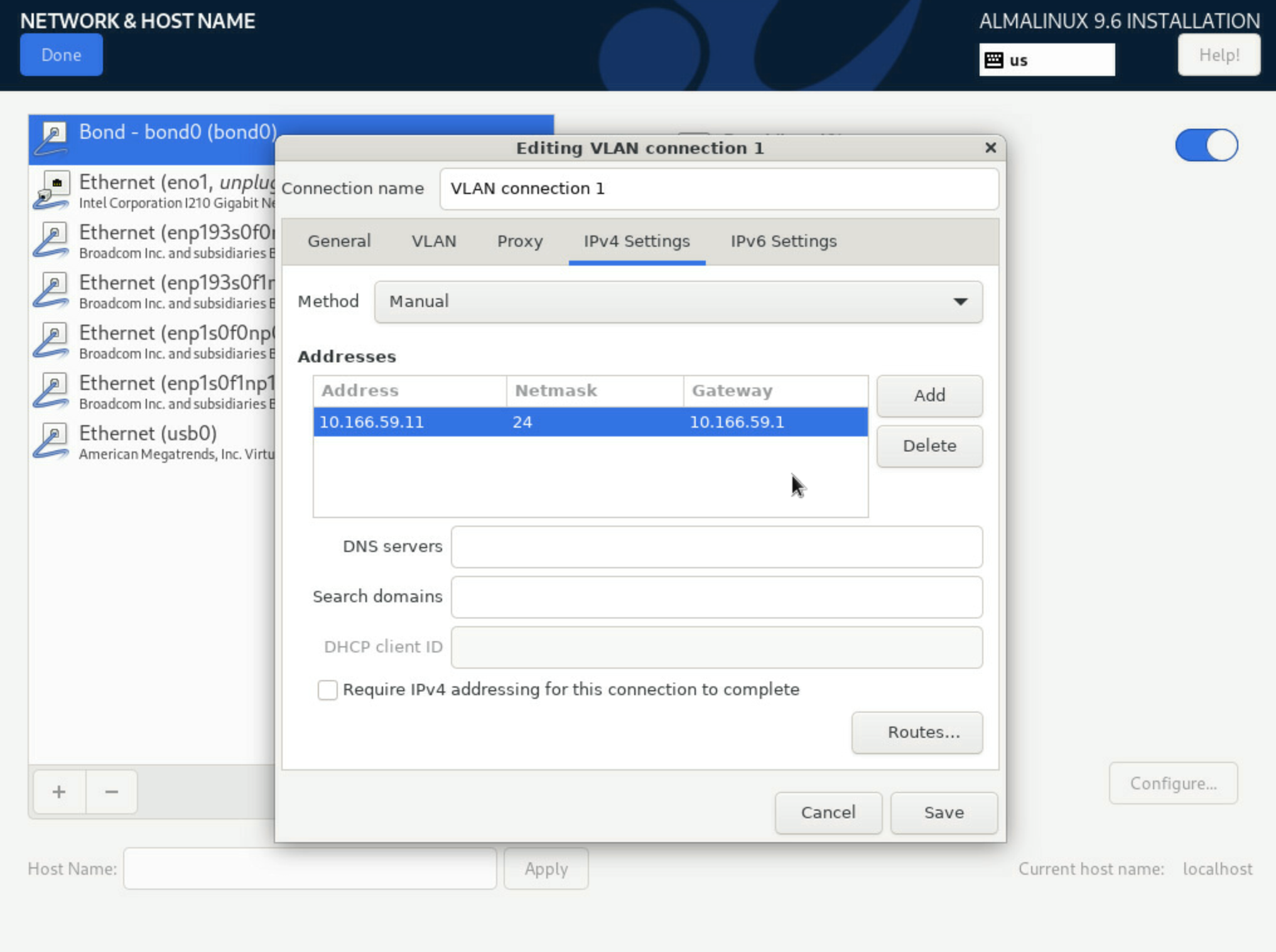
Task: Click the Done button
Action: click(x=62, y=55)
